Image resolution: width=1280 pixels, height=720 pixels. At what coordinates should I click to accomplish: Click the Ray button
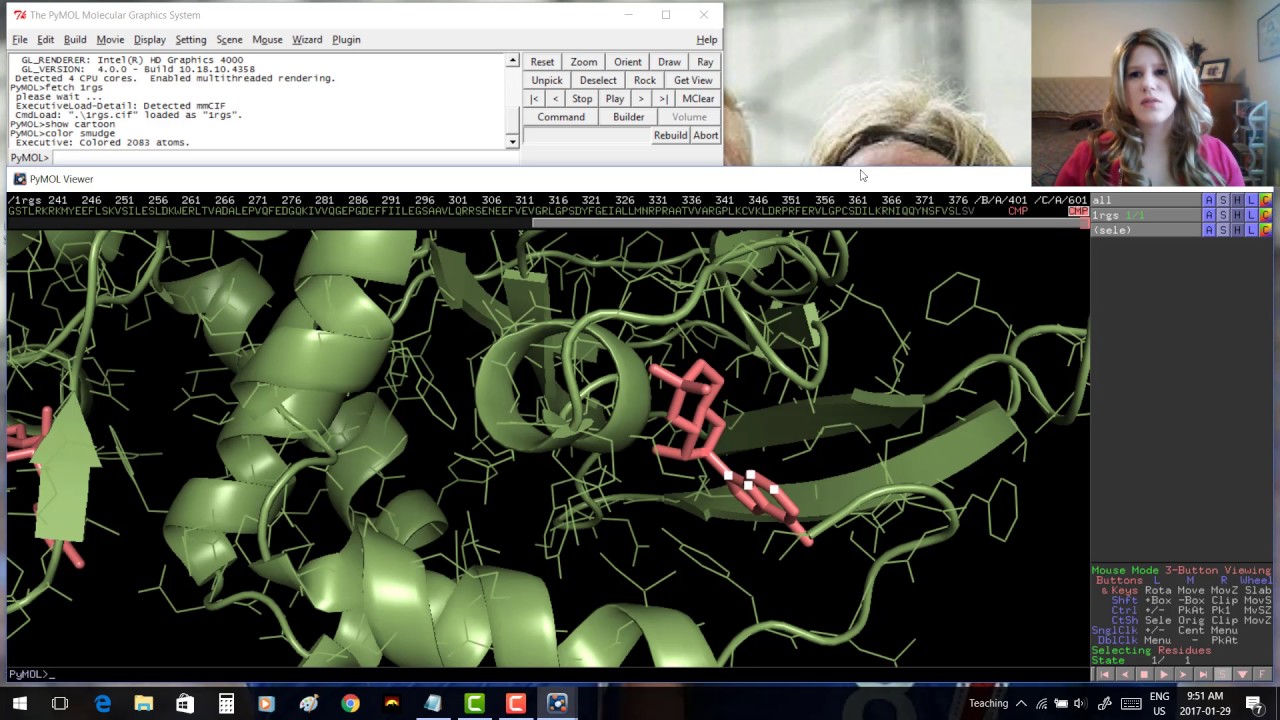(x=705, y=62)
